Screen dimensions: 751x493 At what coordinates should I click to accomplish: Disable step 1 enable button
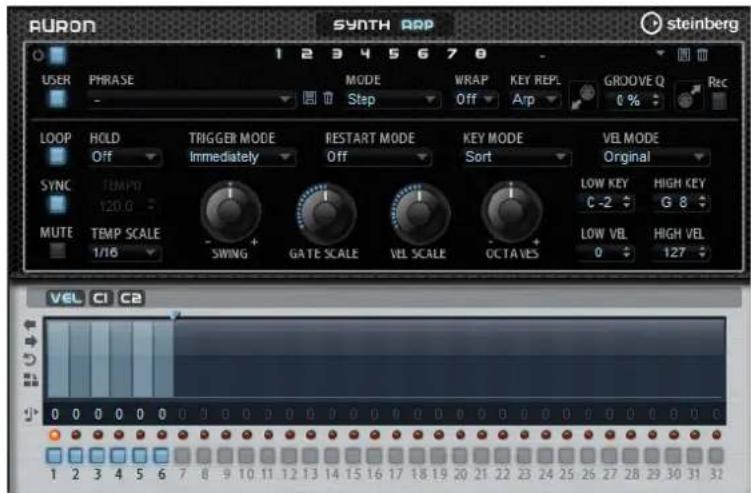(x=54, y=456)
